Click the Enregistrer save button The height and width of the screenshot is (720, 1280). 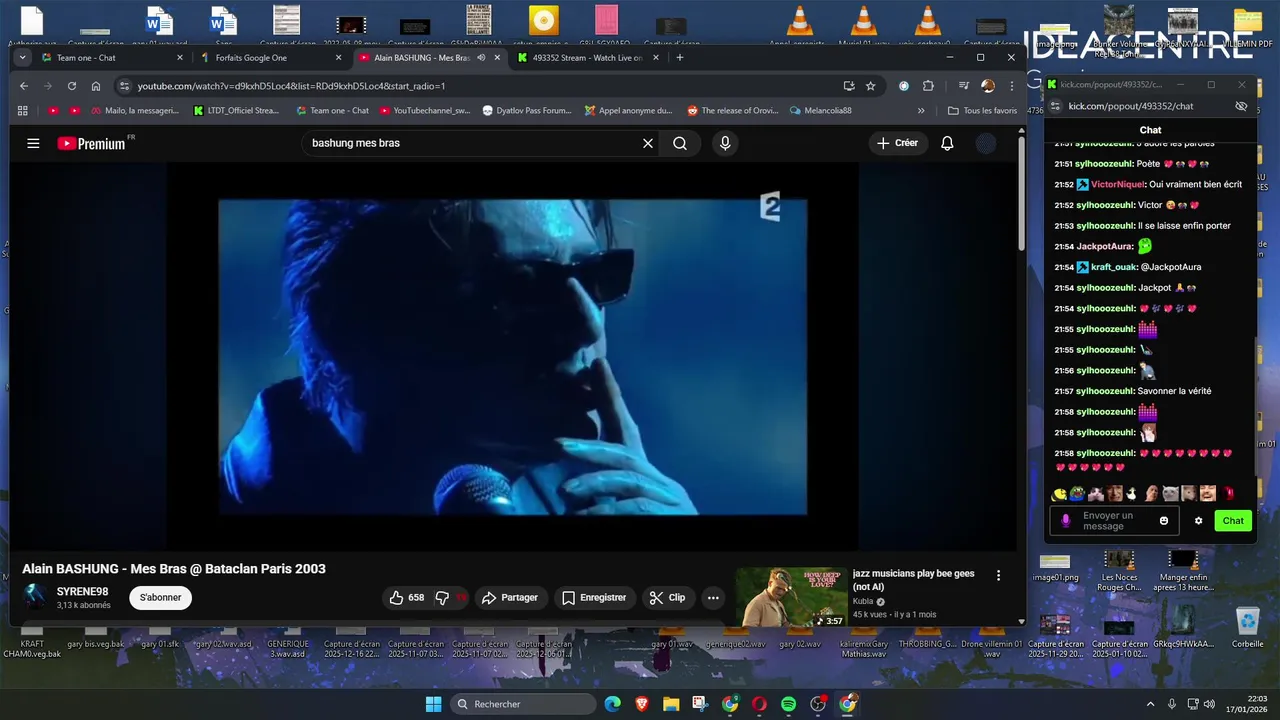(x=594, y=597)
